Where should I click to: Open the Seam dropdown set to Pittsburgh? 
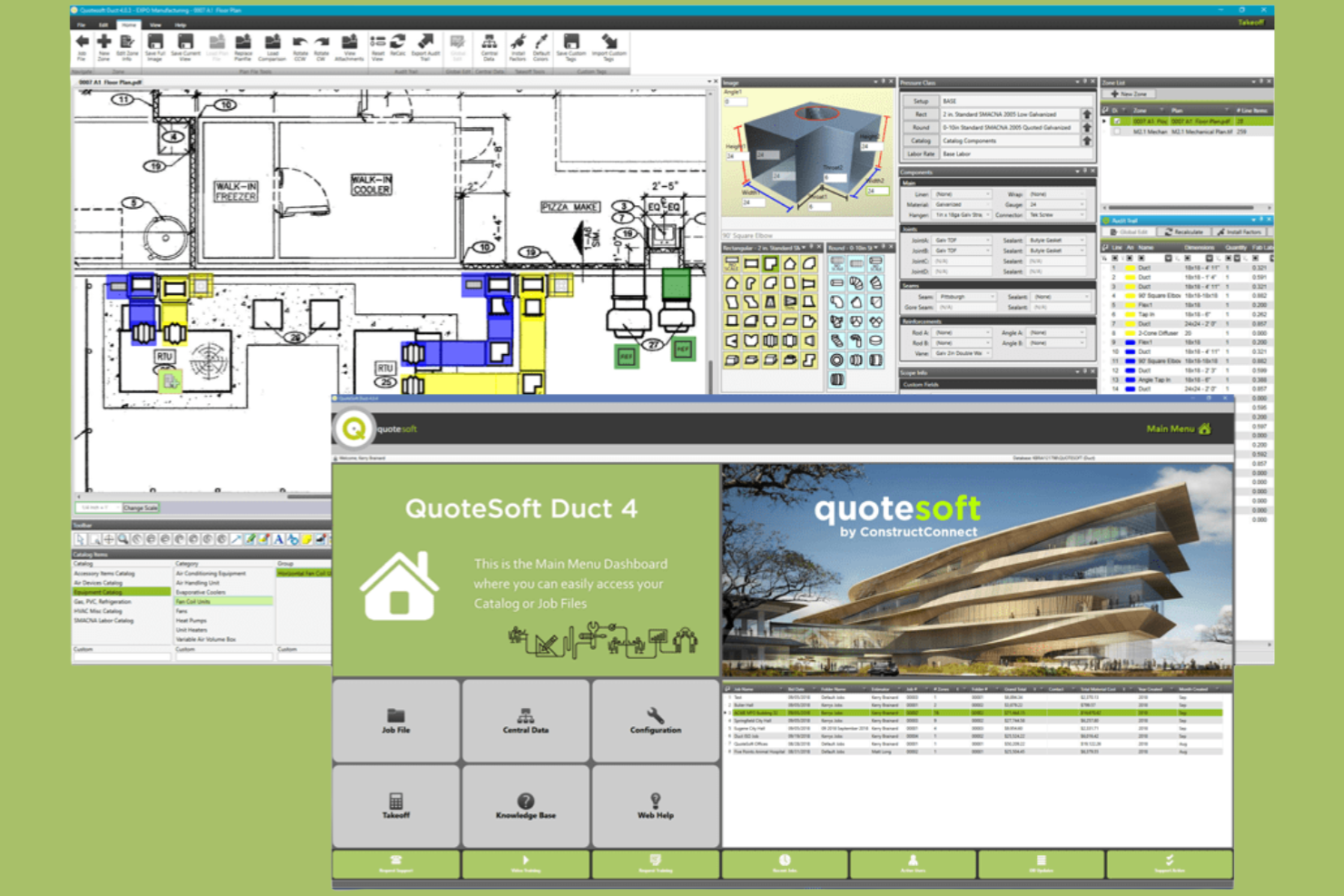click(x=993, y=296)
